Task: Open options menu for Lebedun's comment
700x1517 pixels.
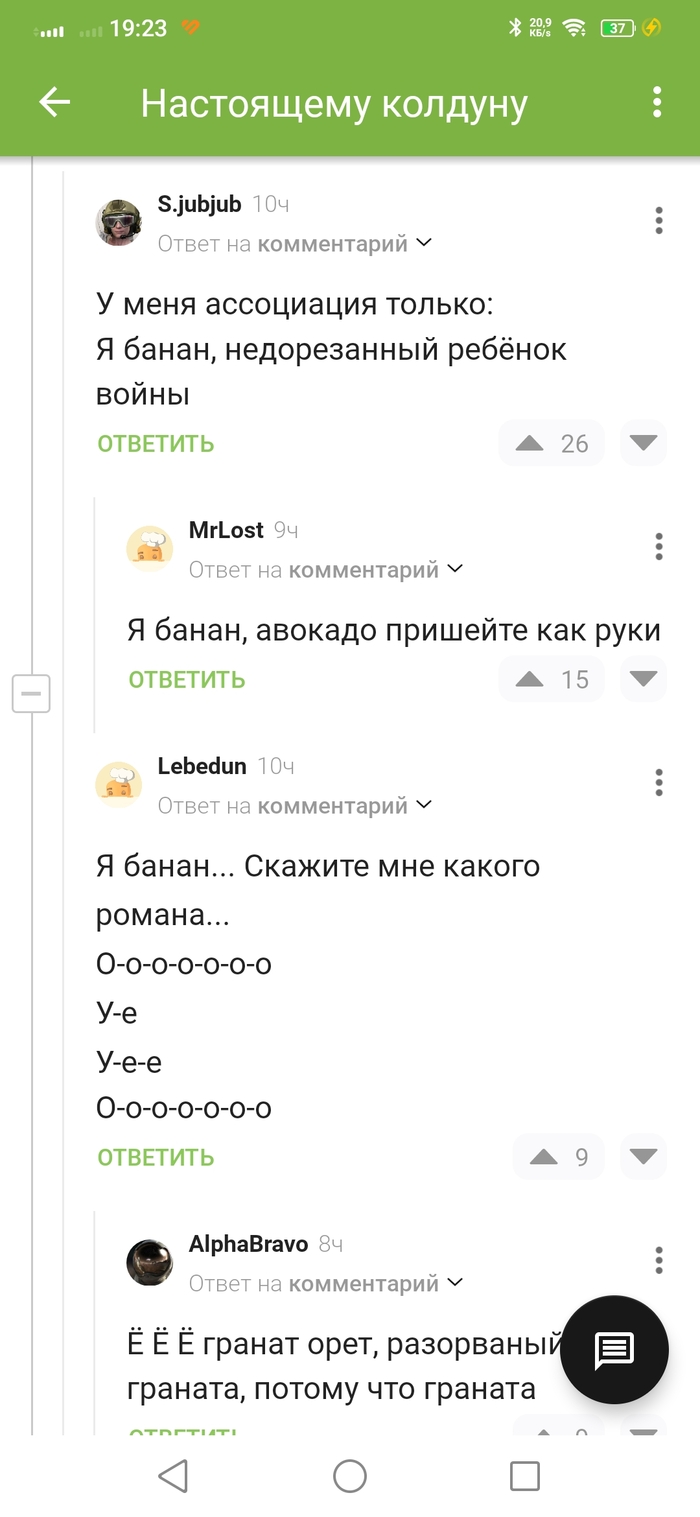Action: (x=658, y=782)
